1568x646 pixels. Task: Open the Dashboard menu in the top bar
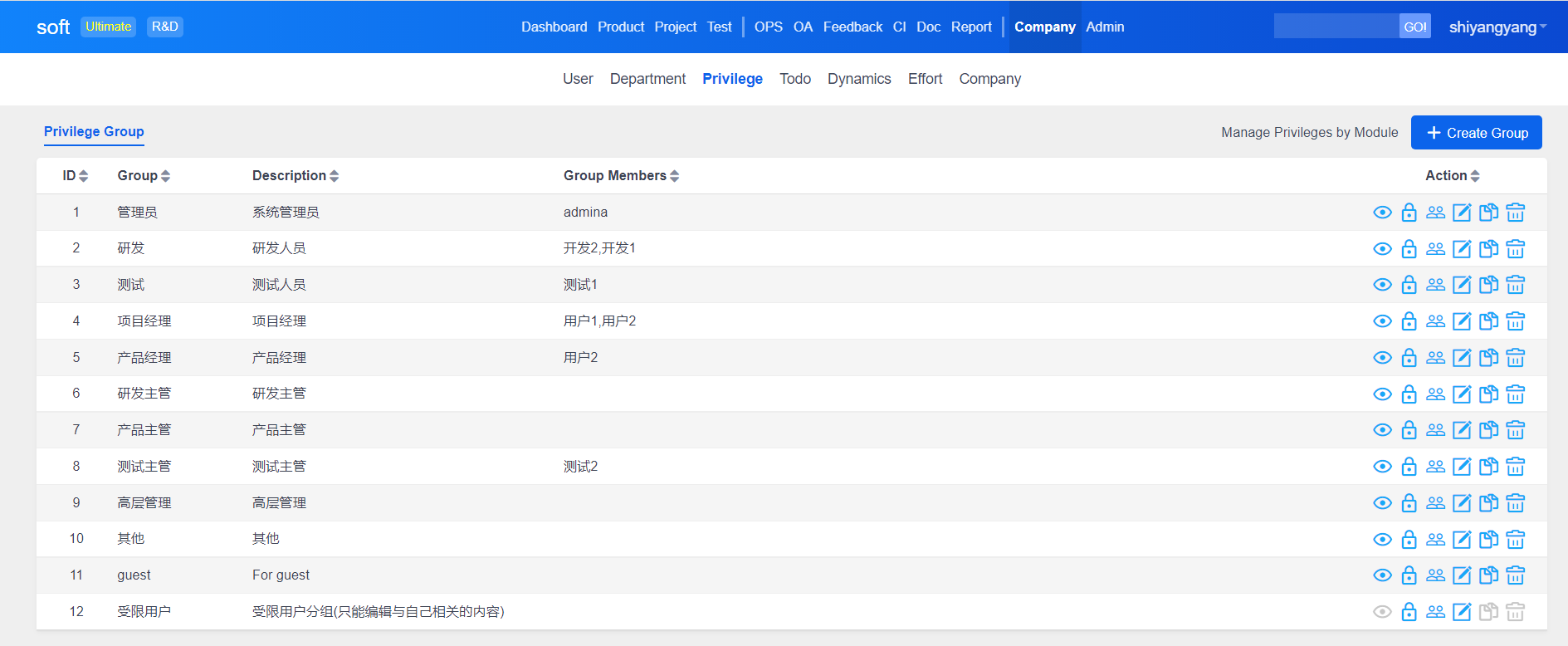[x=554, y=27]
